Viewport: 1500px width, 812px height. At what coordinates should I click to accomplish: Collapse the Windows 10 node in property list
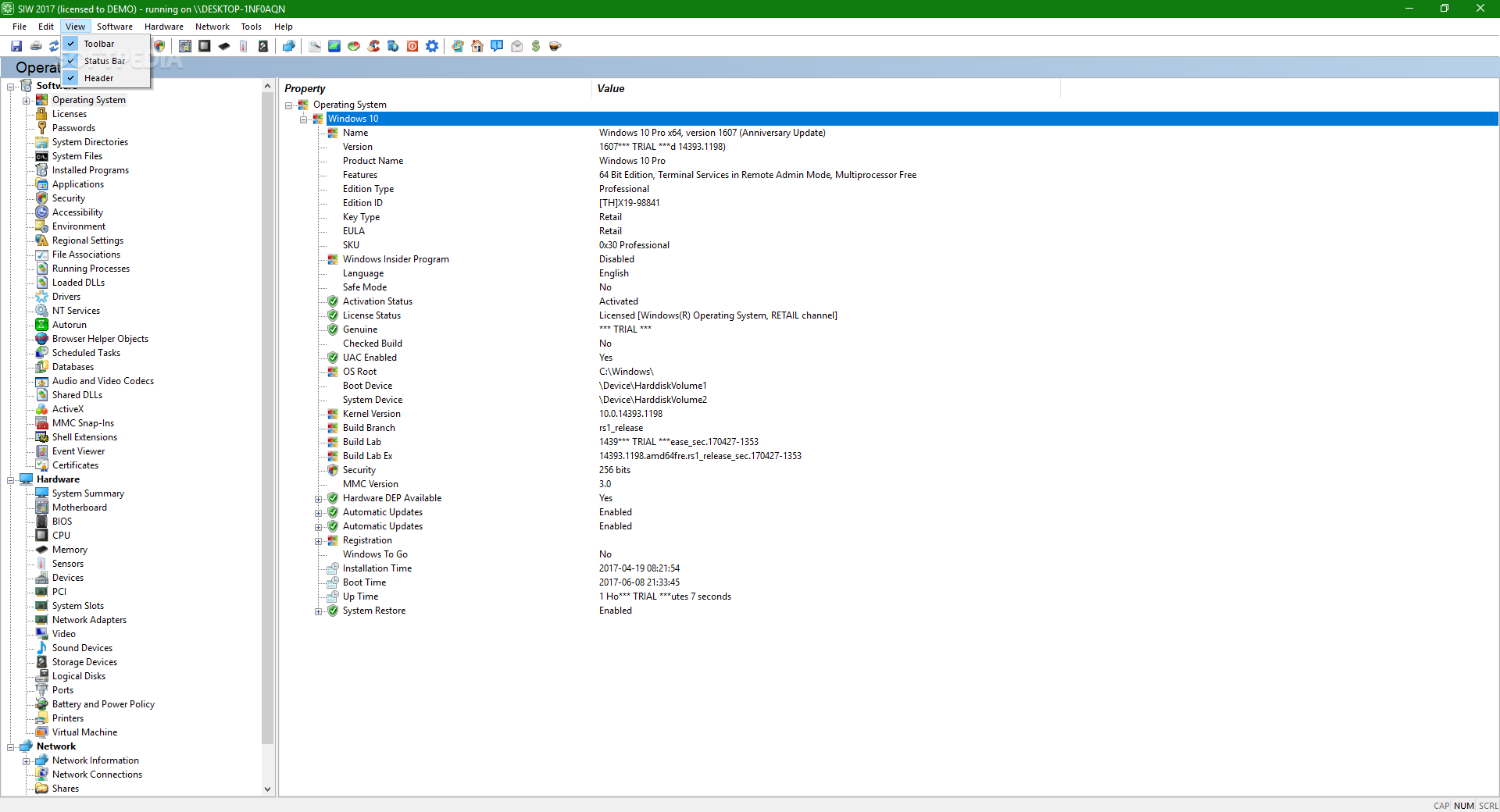304,119
